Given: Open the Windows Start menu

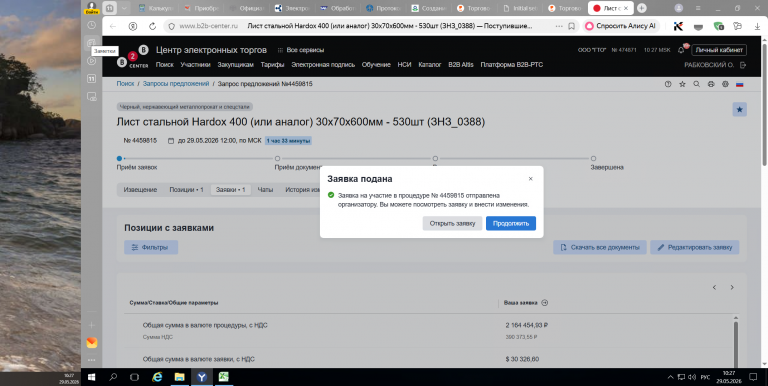Looking at the screenshot, I should (x=92, y=377).
